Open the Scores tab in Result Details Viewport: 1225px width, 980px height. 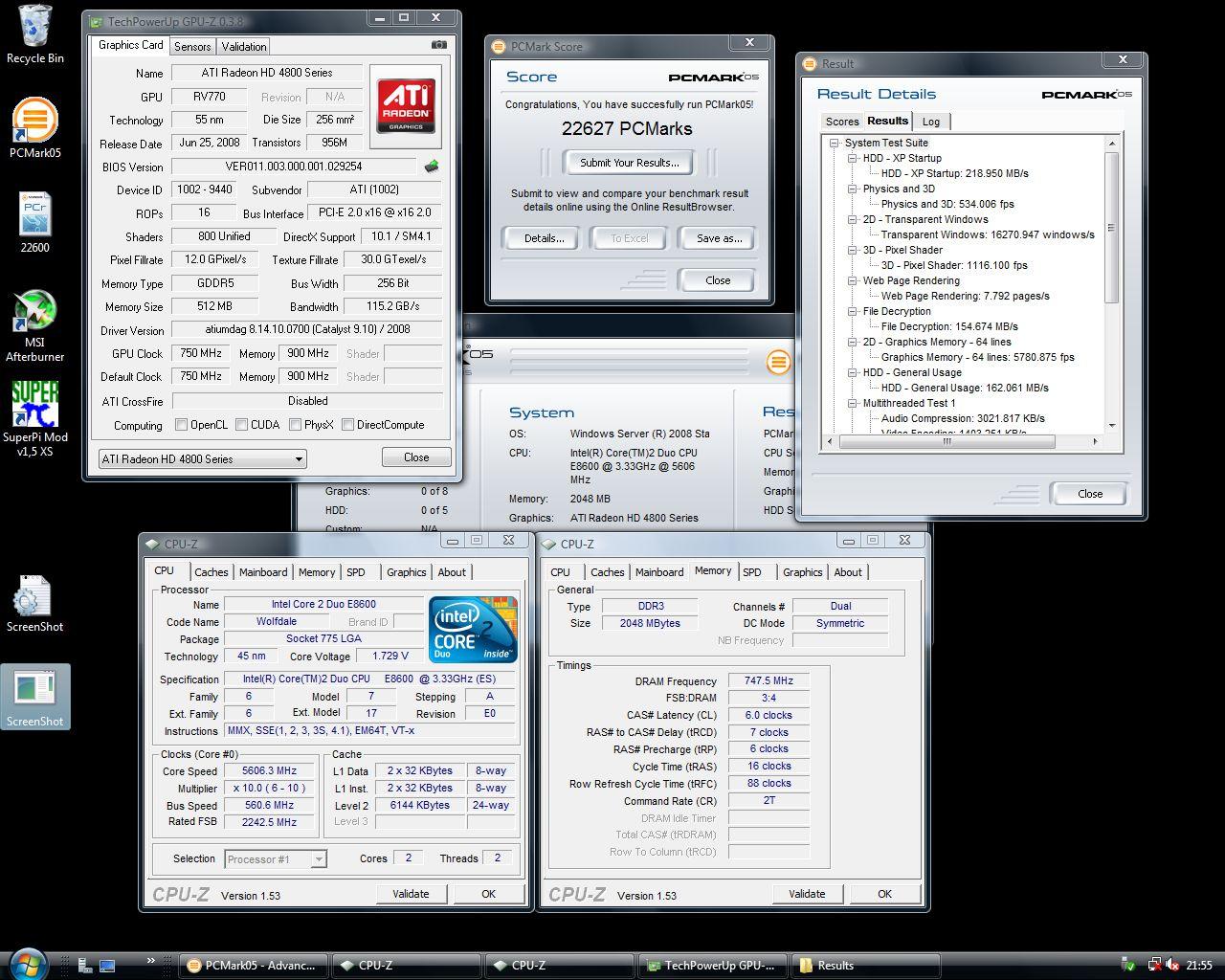point(842,122)
